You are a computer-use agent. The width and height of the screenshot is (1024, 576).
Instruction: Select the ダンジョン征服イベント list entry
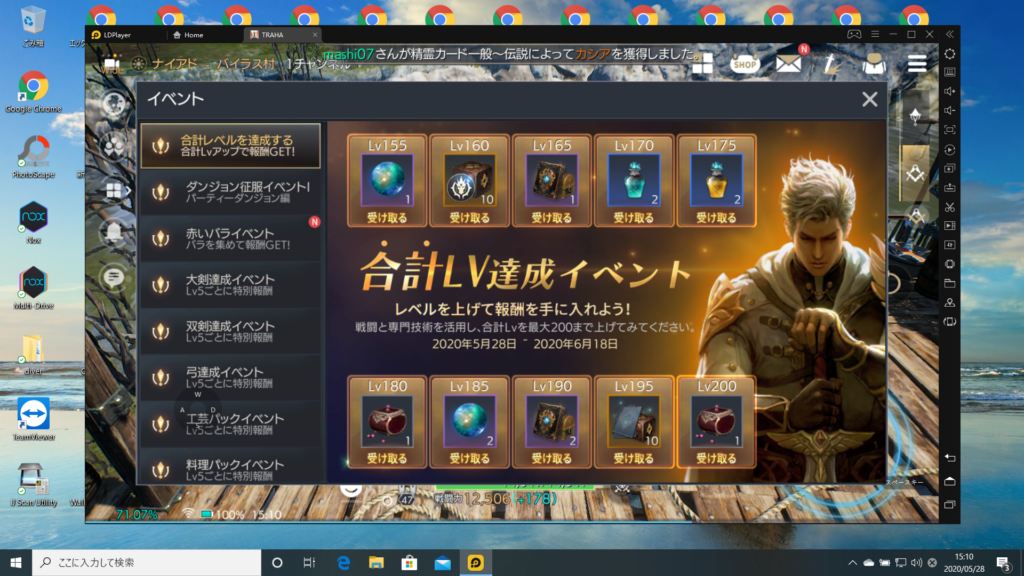tap(230, 192)
